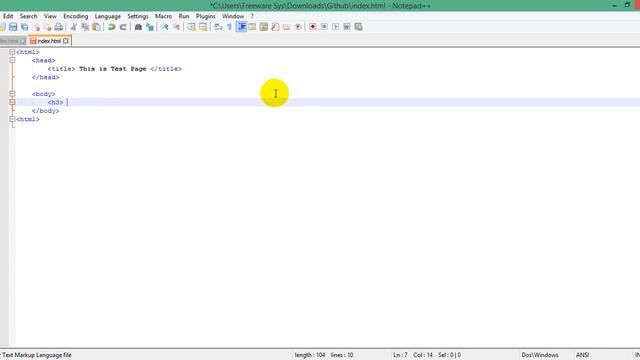Image resolution: width=640 pixels, height=360 pixels.
Task: Toggle synchronize vertical scrolling icon
Action: 191,27
